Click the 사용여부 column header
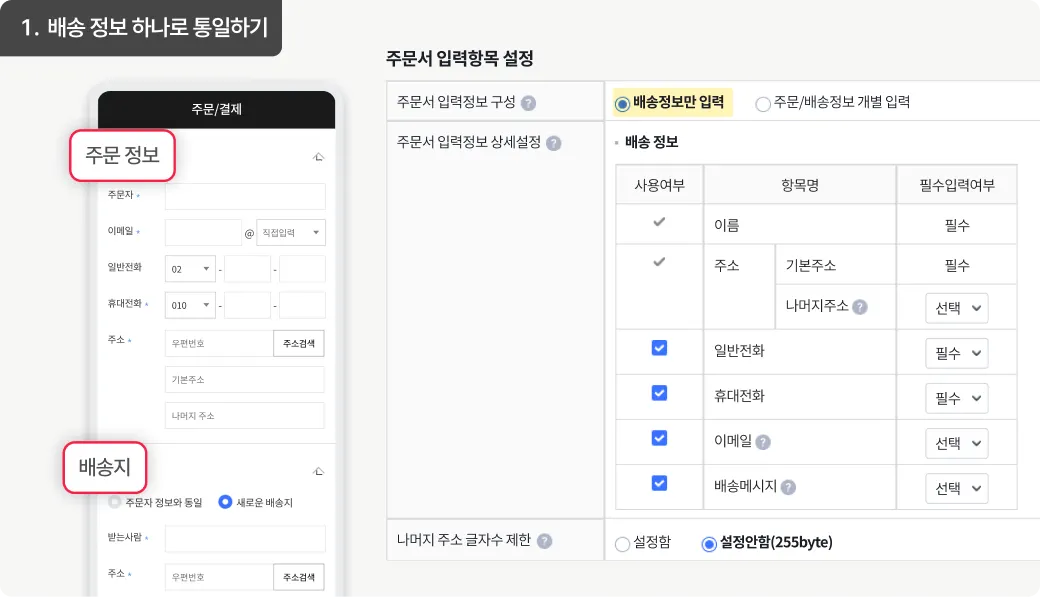 pyautogui.click(x=659, y=185)
